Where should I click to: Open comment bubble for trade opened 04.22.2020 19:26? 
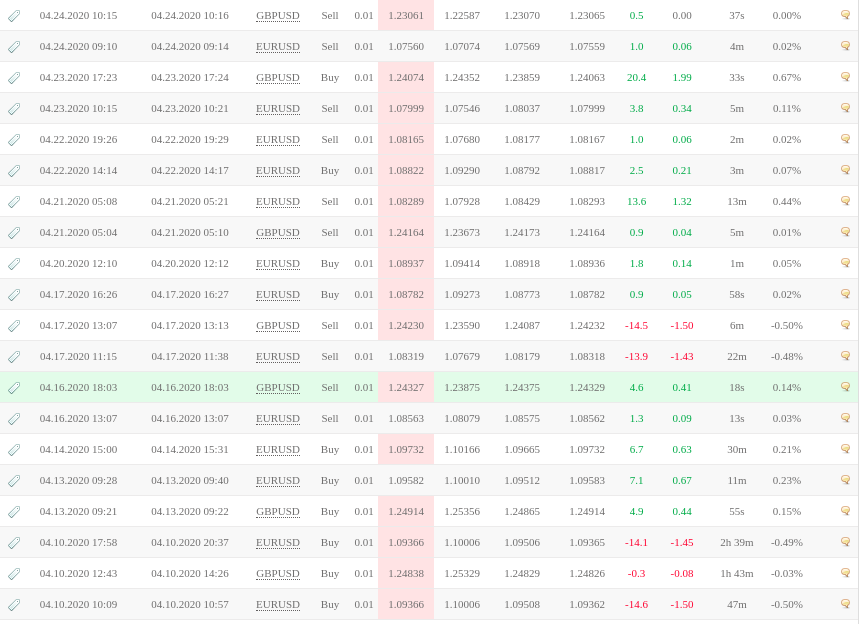(845, 139)
